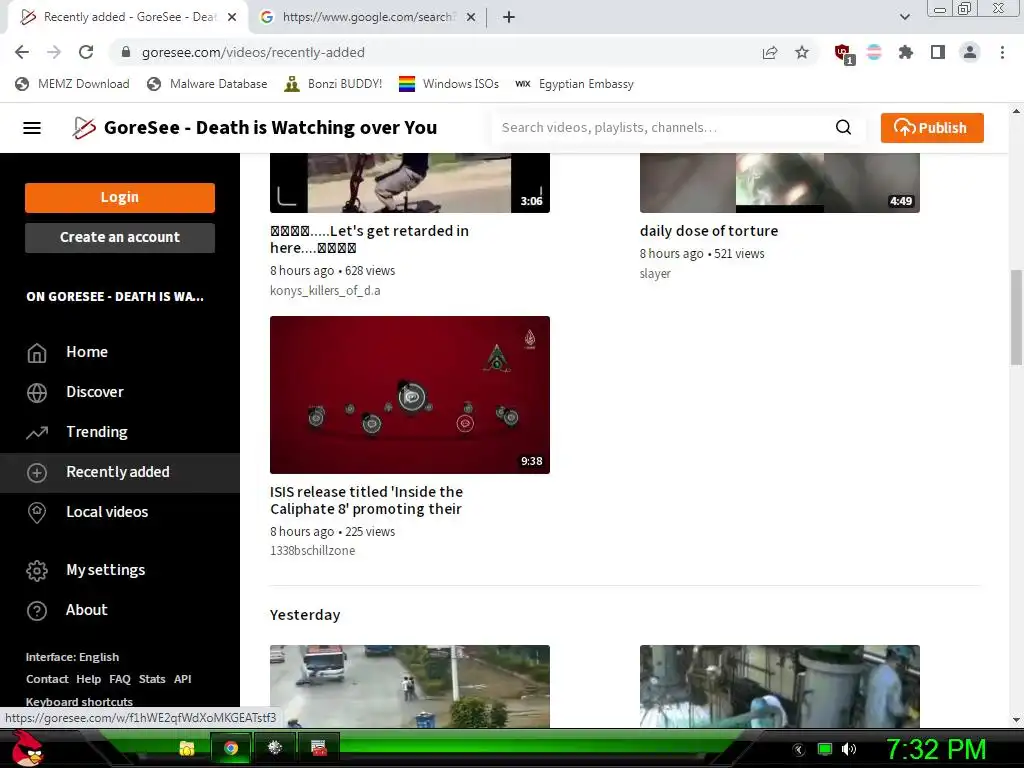Image resolution: width=1024 pixels, height=768 pixels.
Task: Click the Home house icon
Action: [37, 353]
